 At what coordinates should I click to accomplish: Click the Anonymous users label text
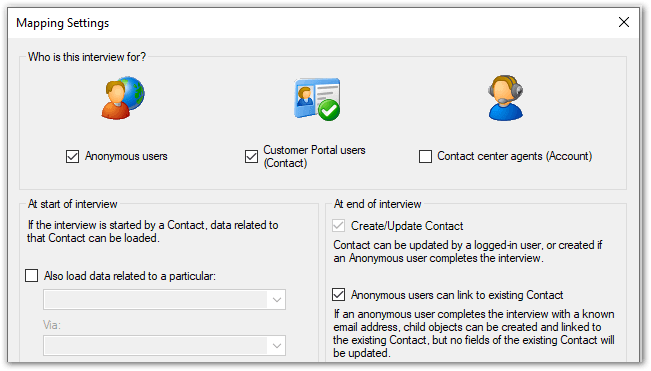click(126, 156)
